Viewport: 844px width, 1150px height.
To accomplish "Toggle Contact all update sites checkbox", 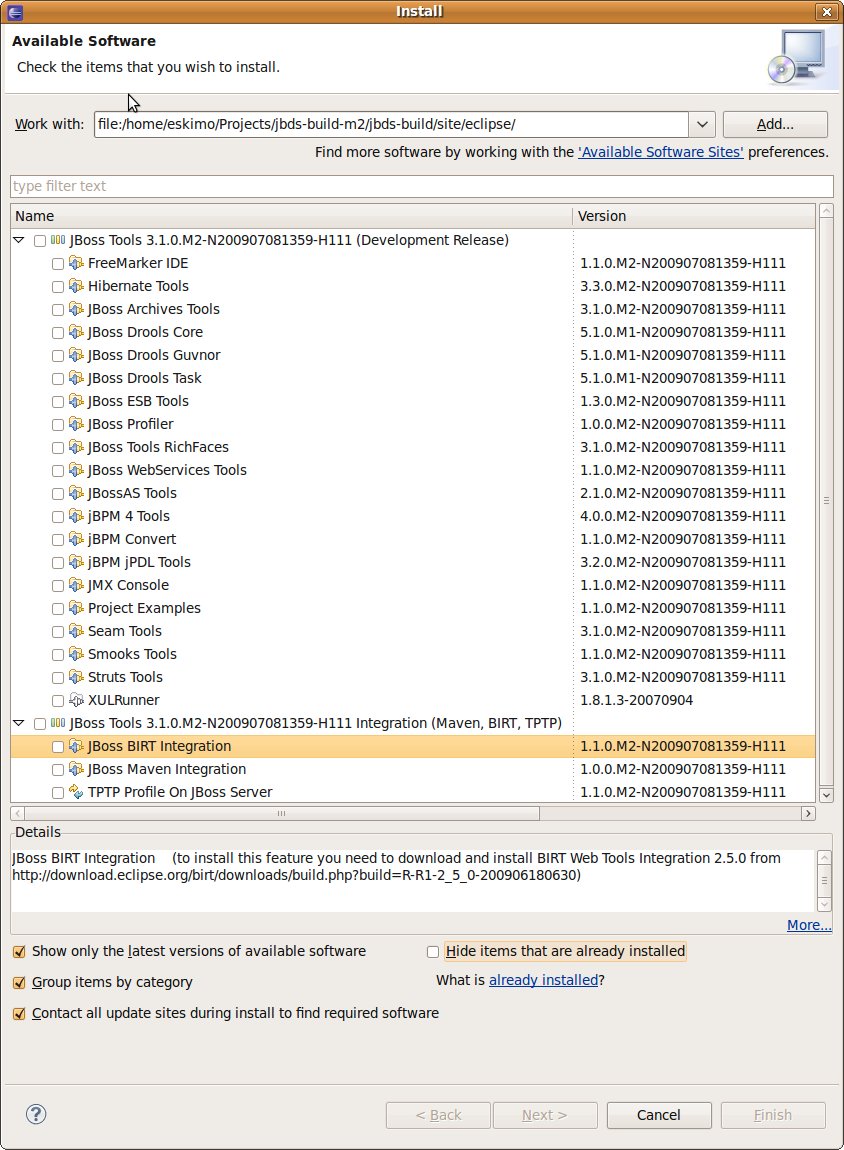I will [x=19, y=1014].
